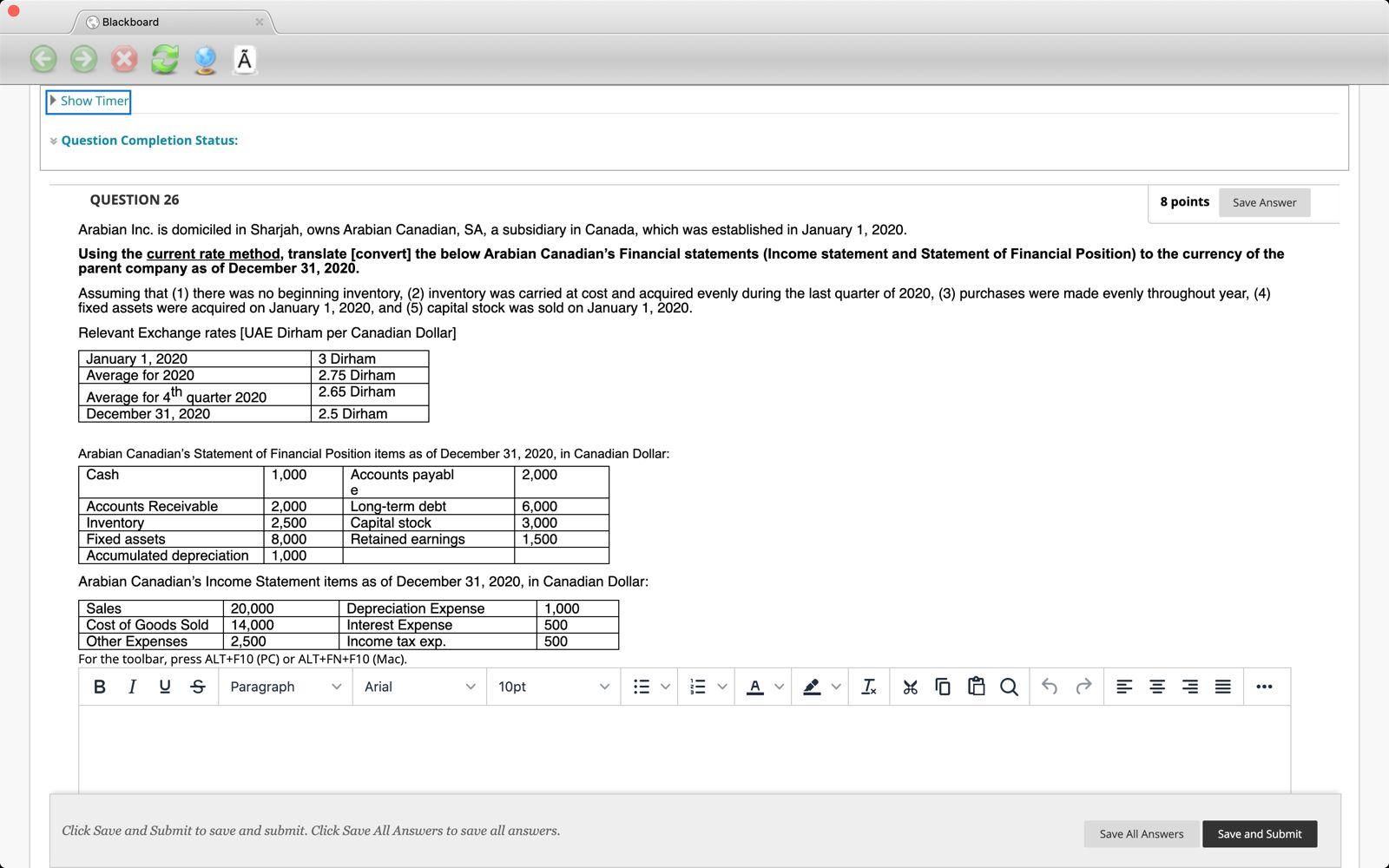Apply strikethrough formatting
Image resolution: width=1389 pixels, height=868 pixels.
198,687
